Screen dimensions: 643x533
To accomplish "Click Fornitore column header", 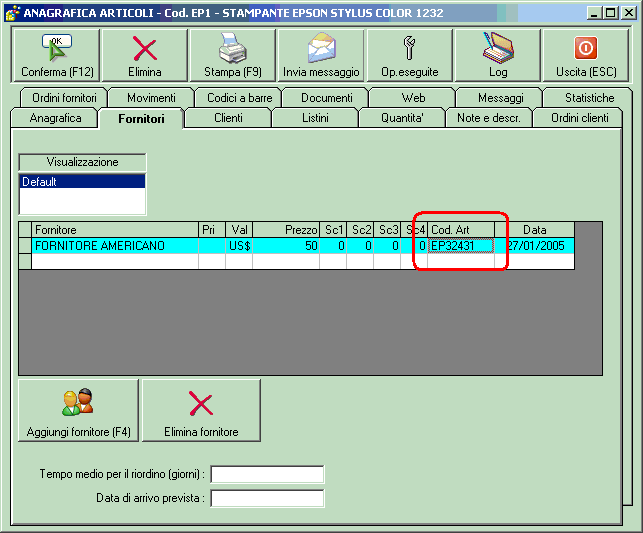I will tap(115, 230).
